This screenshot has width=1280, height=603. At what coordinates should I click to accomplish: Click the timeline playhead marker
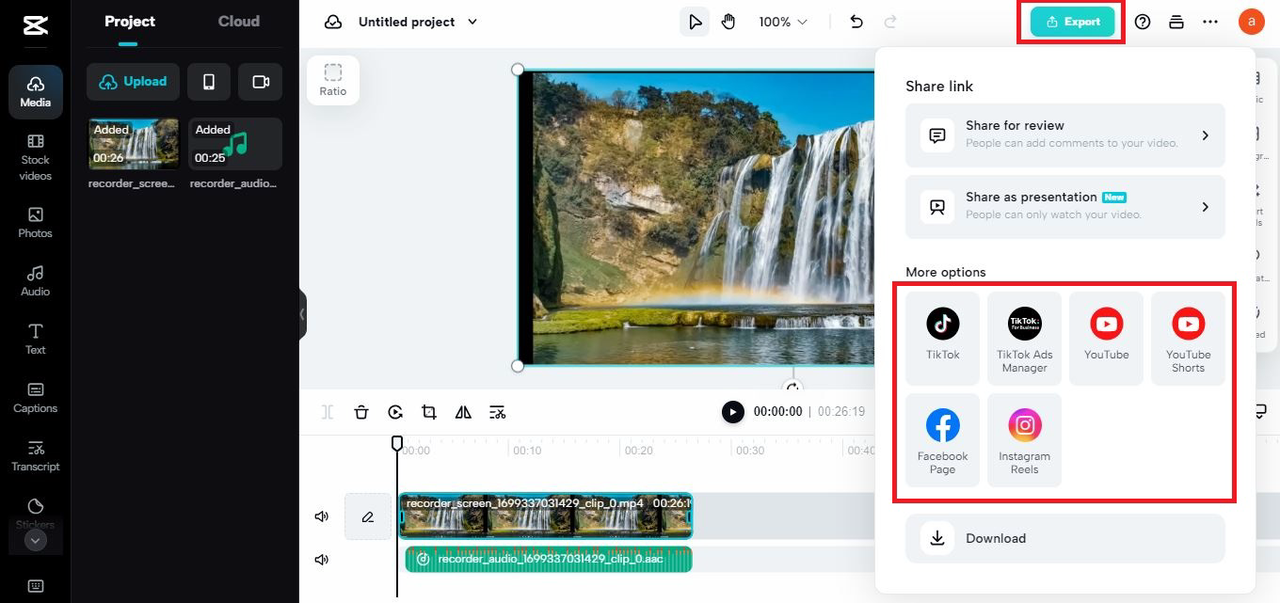point(397,442)
